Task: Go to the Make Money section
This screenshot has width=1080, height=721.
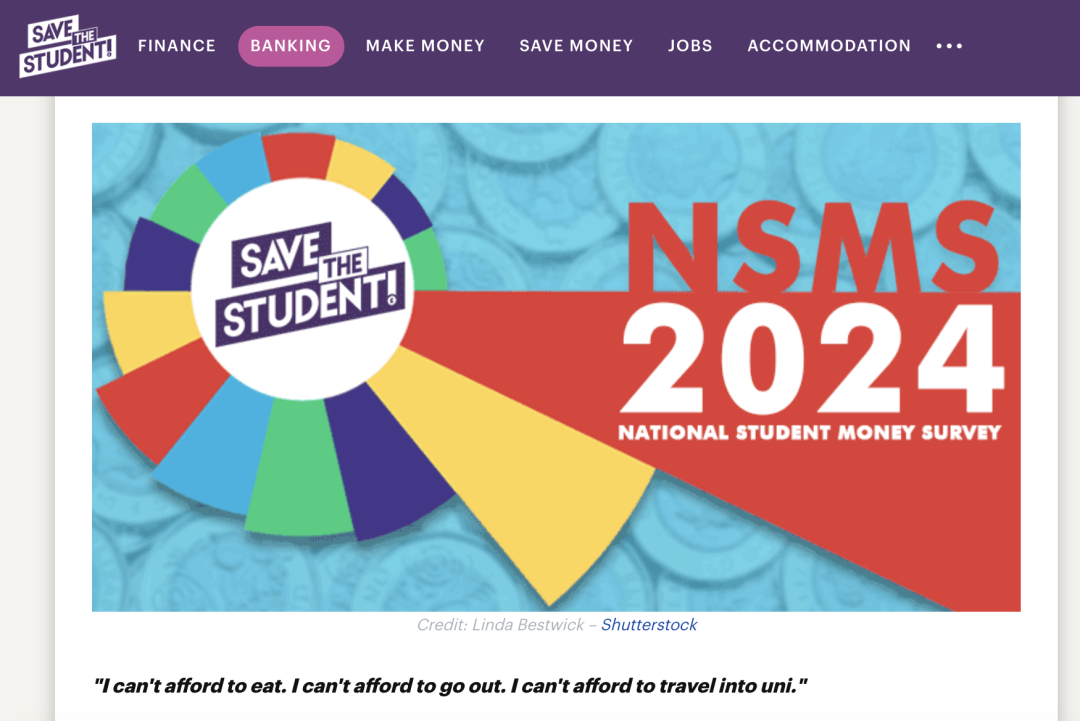Action: [x=425, y=46]
